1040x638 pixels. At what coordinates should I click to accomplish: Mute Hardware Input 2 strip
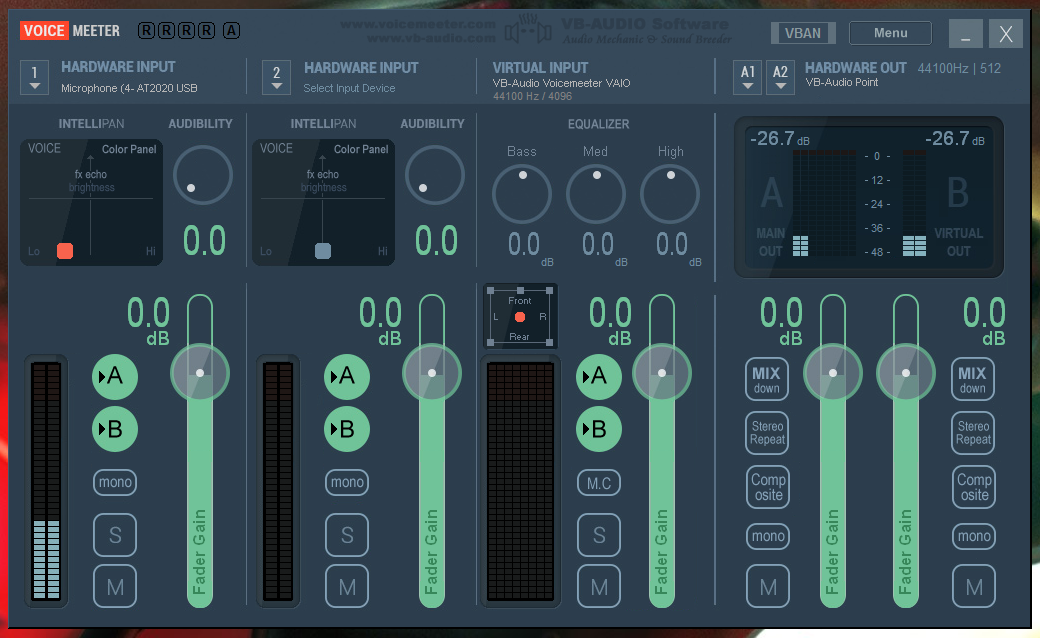click(347, 586)
